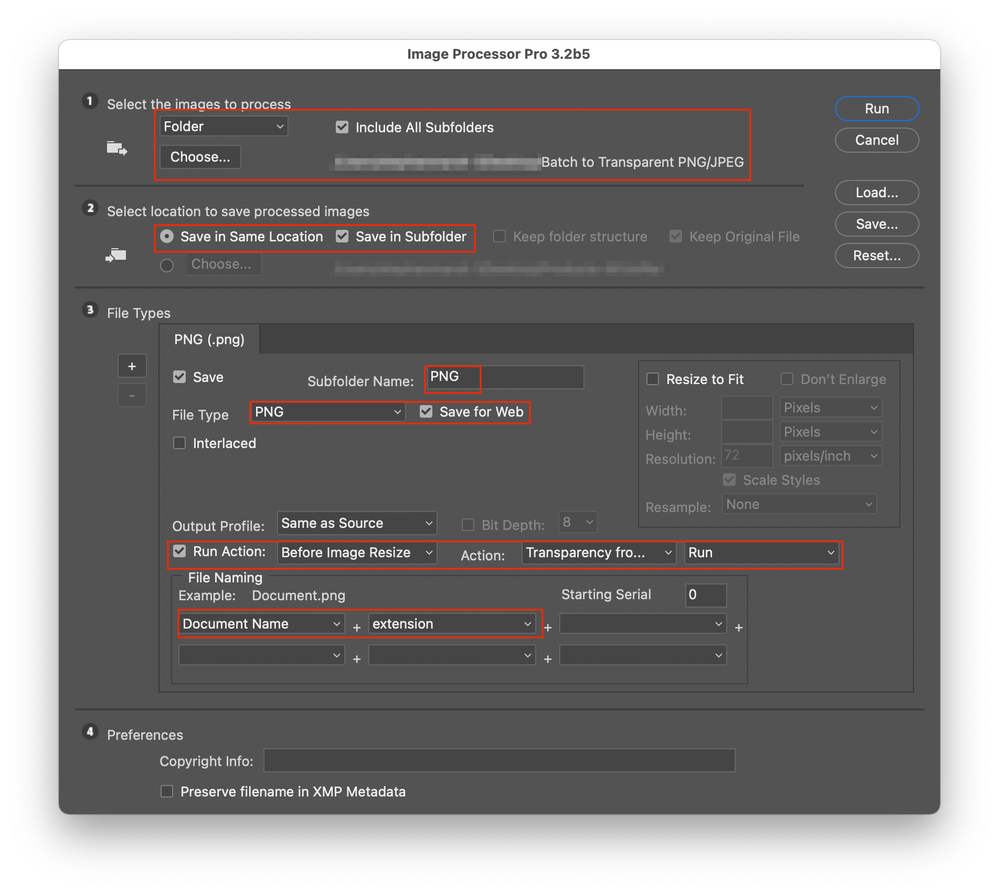The height and width of the screenshot is (892, 999).
Task: Toggle Don't Enlarge checkbox
Action: tap(787, 379)
